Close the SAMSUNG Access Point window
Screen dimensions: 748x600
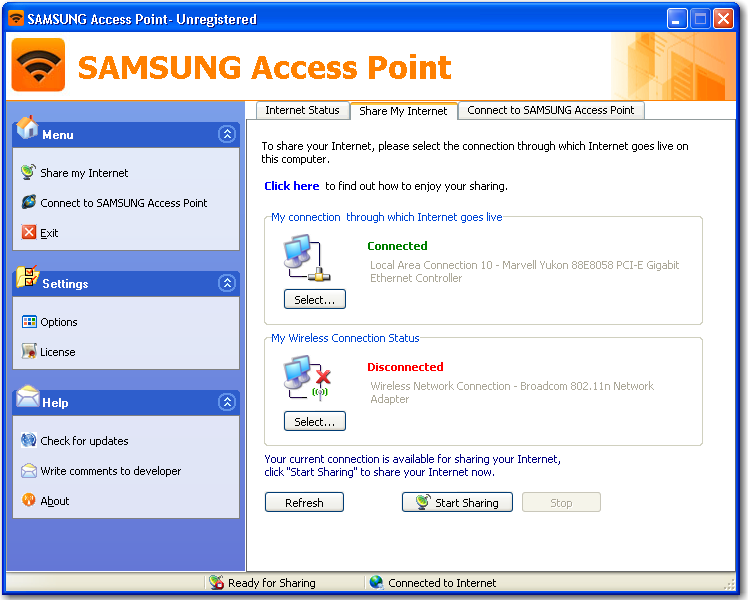coord(724,19)
